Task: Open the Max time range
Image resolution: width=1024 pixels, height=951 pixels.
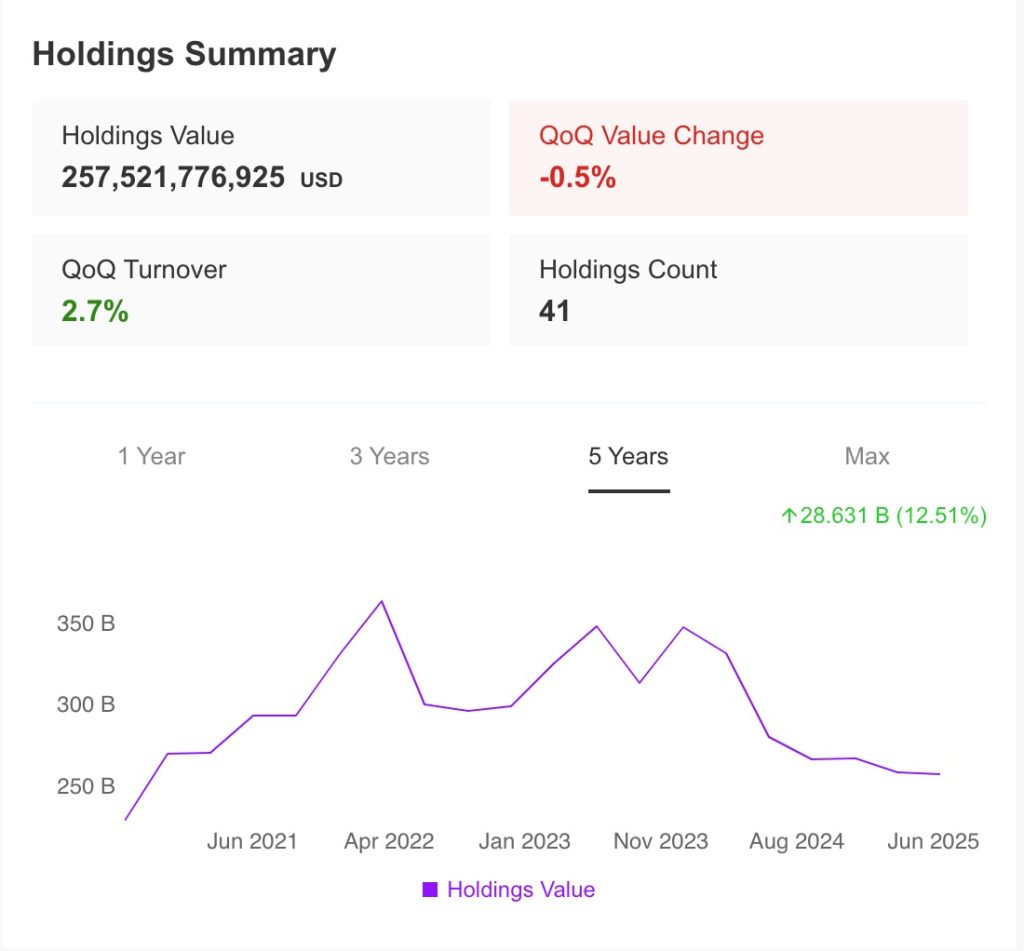Action: point(866,456)
